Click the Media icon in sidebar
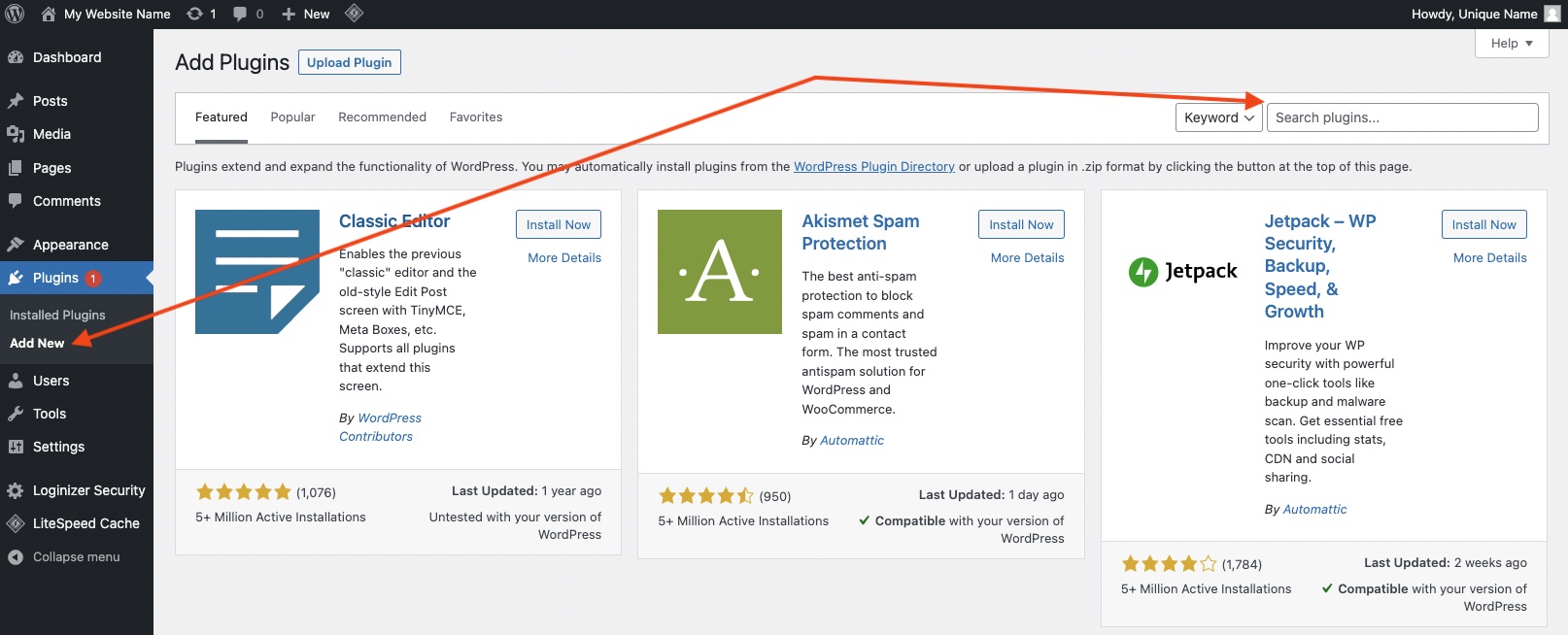Screen dimensions: 1568x635 tap(16, 134)
